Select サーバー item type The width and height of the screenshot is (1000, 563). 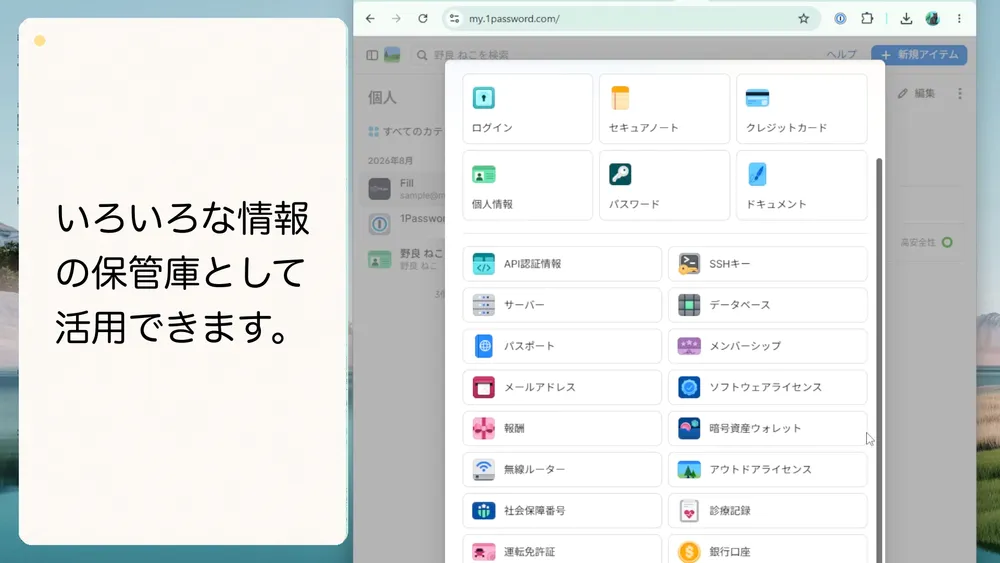[562, 305]
